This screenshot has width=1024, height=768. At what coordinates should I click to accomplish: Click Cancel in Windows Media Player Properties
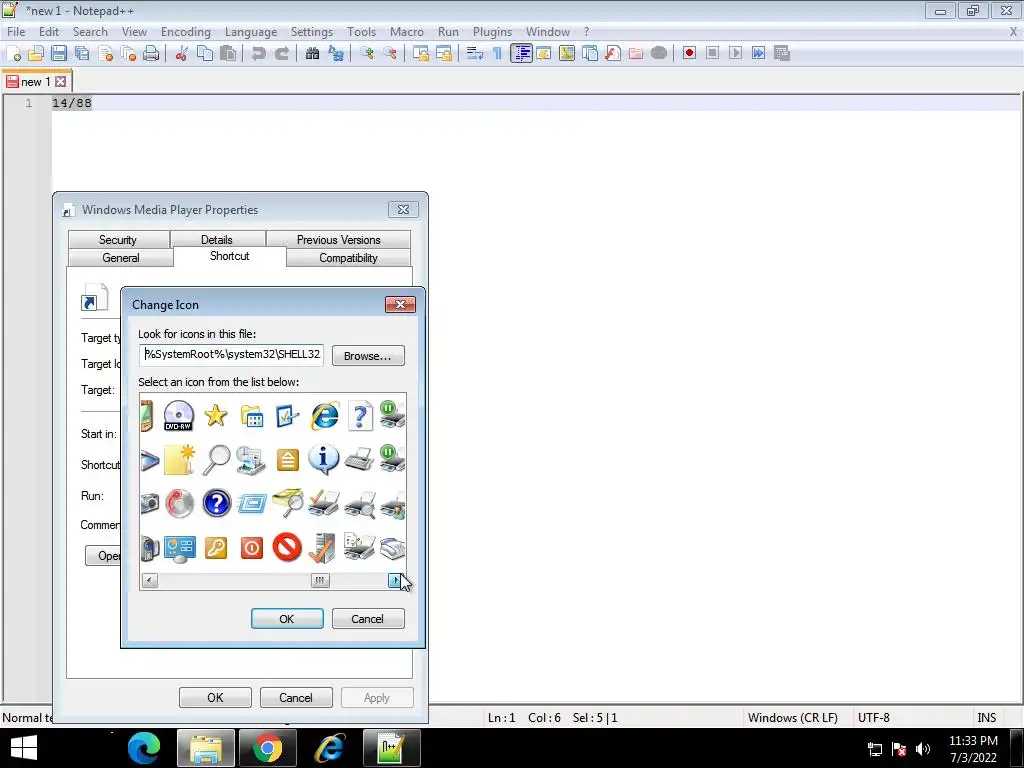point(296,697)
